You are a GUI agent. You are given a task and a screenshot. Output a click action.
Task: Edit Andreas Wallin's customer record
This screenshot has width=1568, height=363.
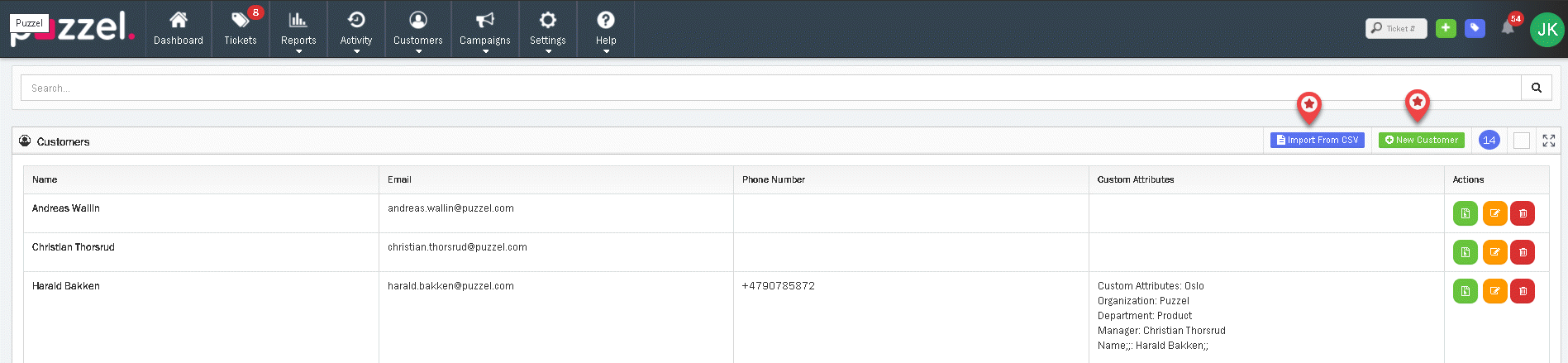coord(1494,213)
